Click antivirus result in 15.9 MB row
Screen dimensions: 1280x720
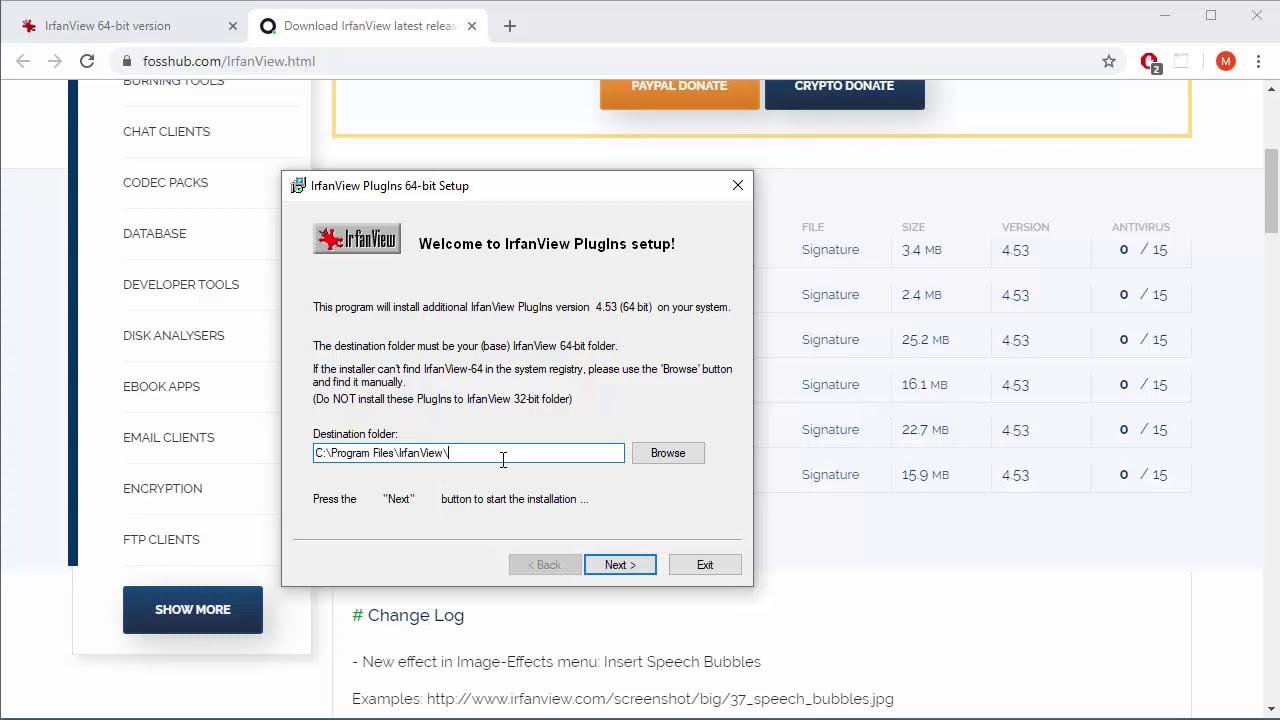click(1143, 475)
